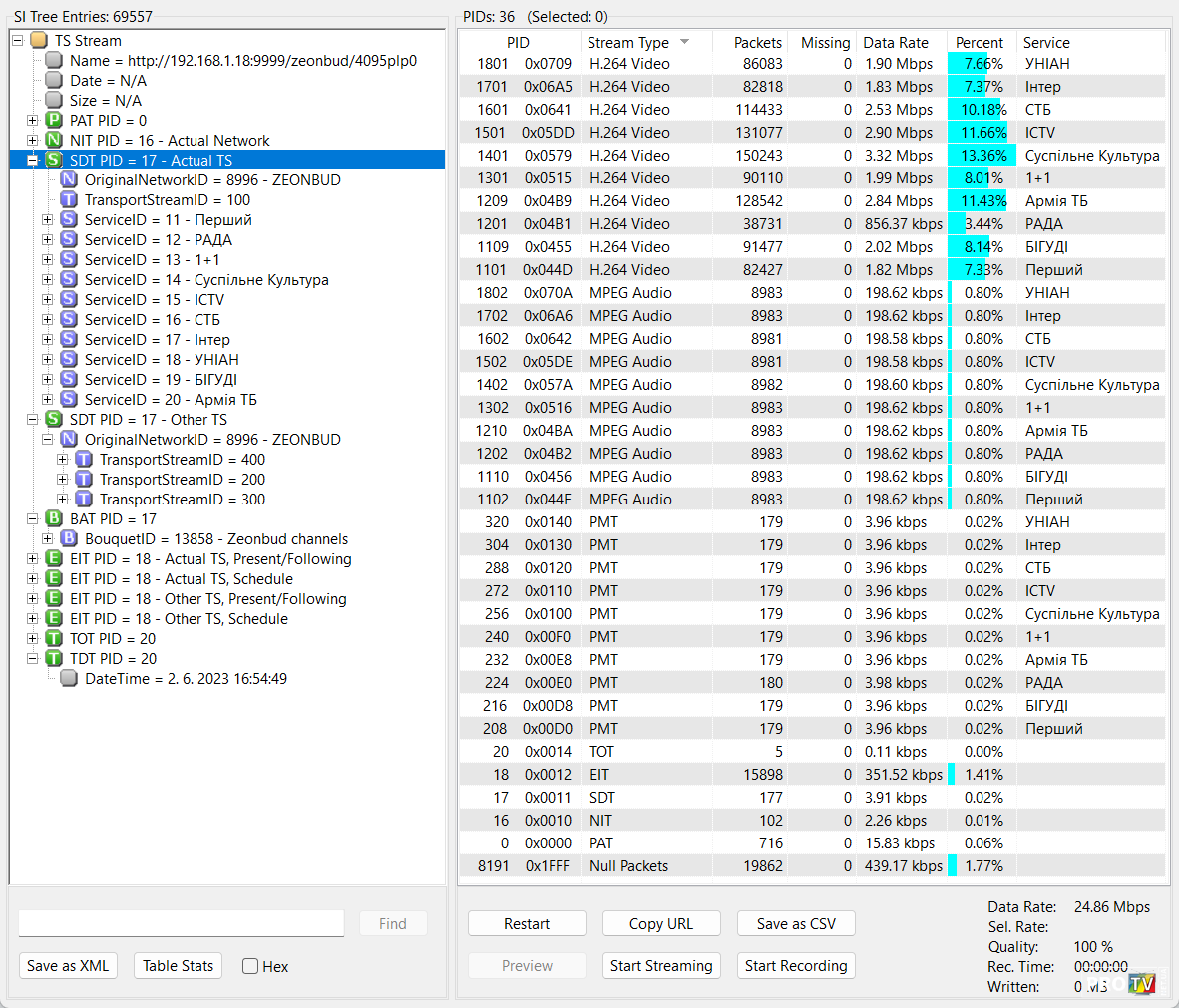
Task: Expand EIT Actual TS, Schedule node
Action: click(32, 578)
